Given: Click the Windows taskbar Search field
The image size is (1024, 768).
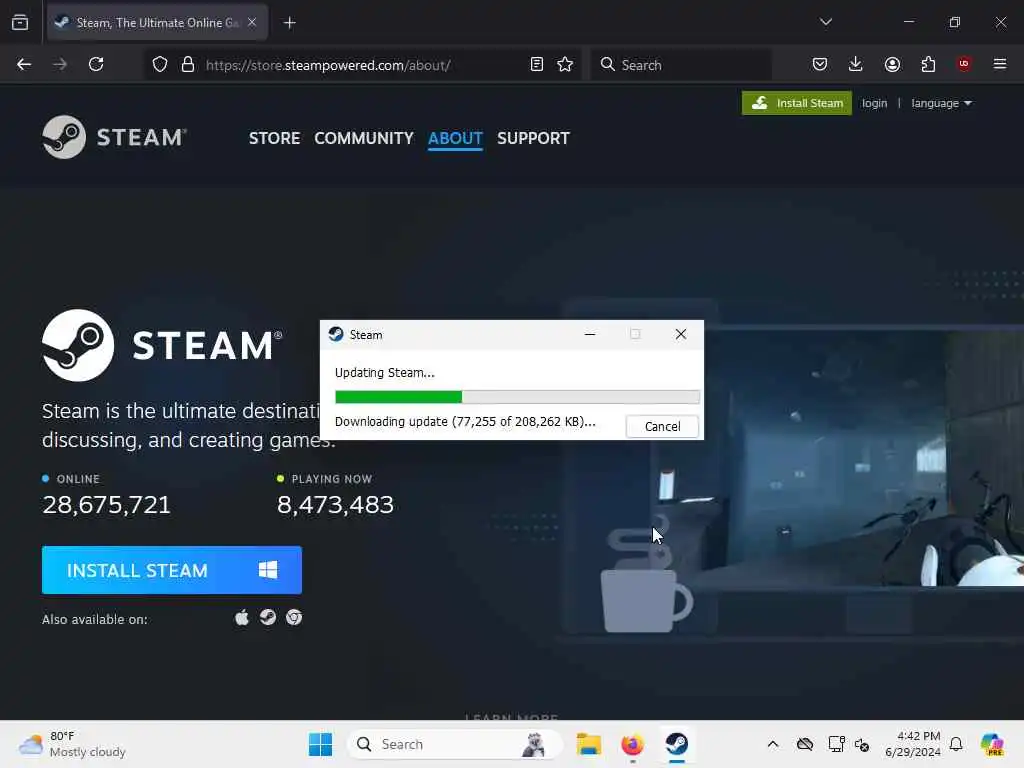Looking at the screenshot, I should pos(455,744).
